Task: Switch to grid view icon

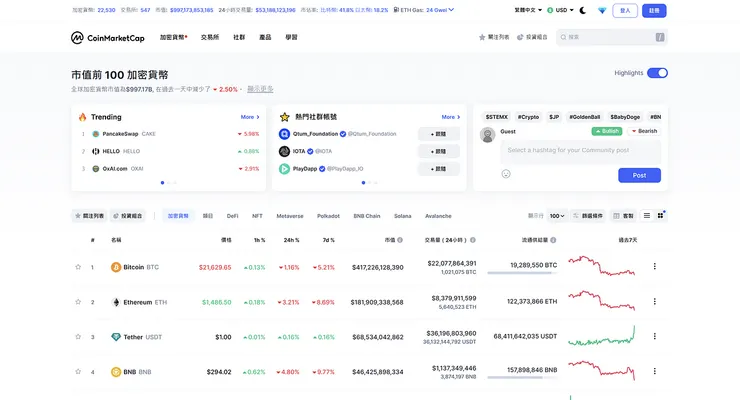Action: (x=660, y=216)
